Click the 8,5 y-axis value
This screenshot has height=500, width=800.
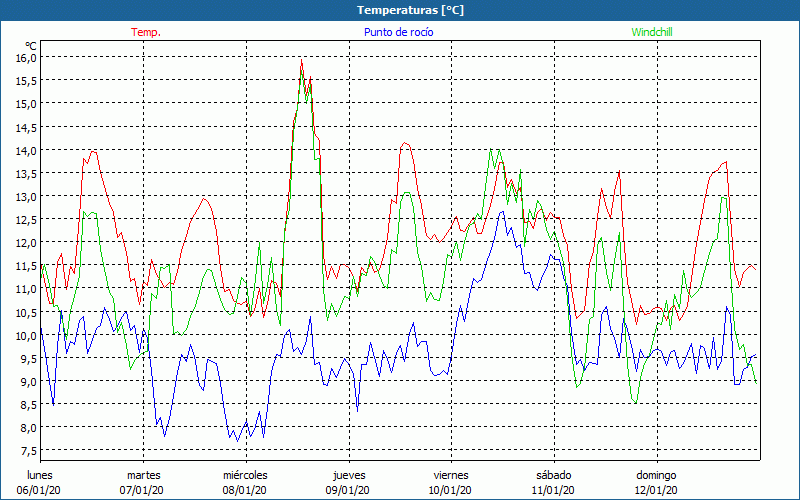(28, 405)
